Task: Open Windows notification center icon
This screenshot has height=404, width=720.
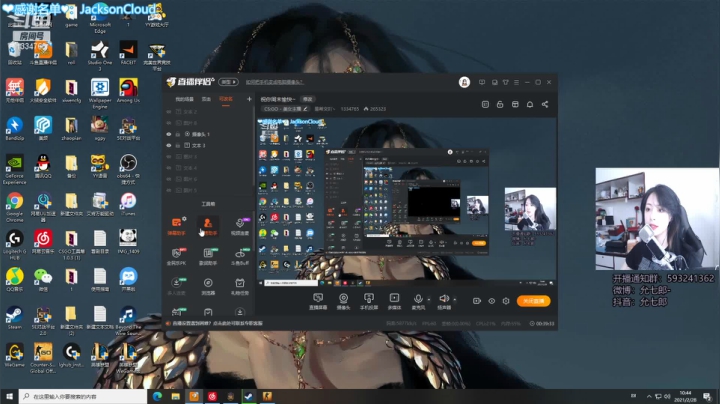Action: tap(708, 396)
